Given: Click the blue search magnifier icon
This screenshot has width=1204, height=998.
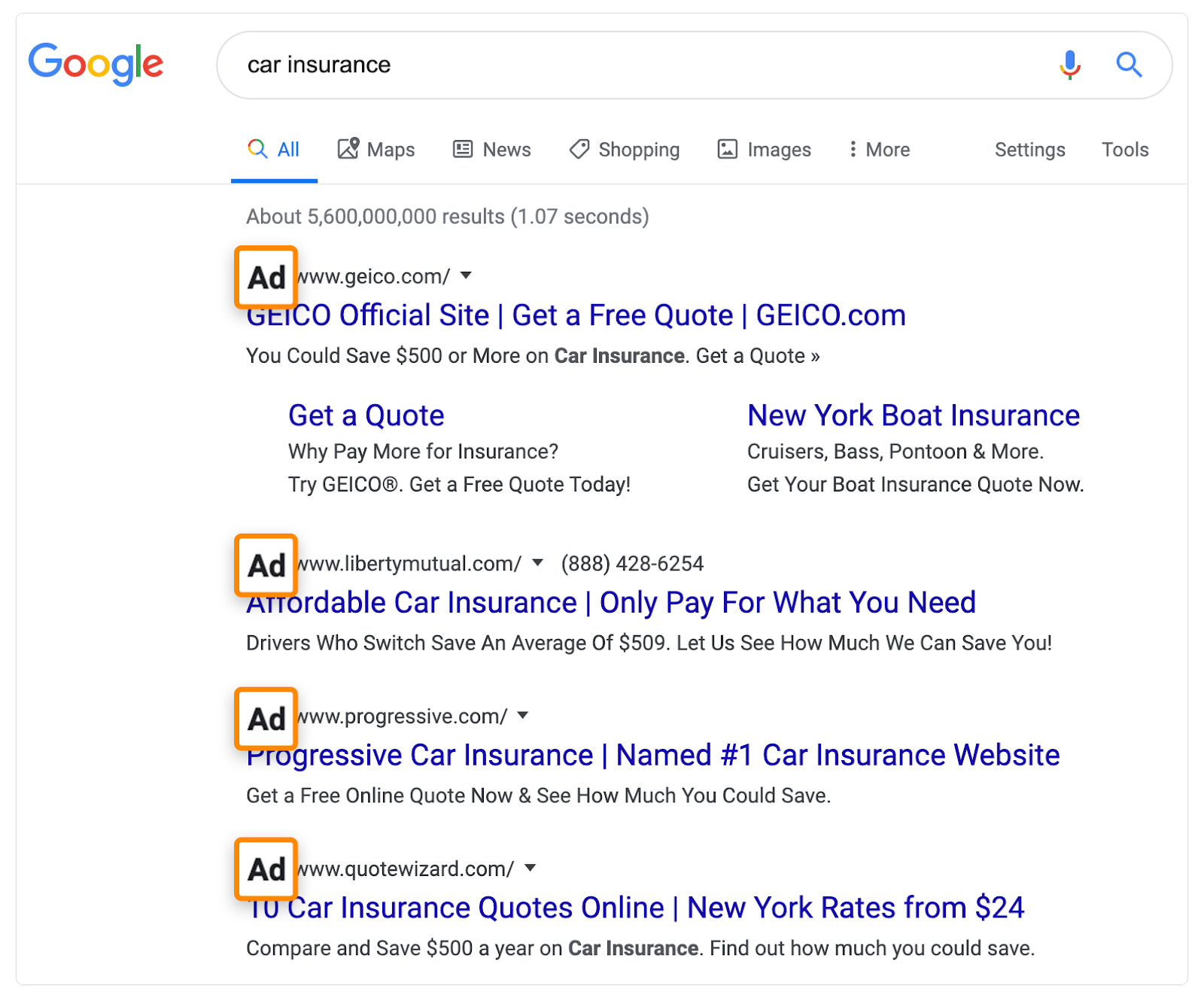Looking at the screenshot, I should 1129,65.
